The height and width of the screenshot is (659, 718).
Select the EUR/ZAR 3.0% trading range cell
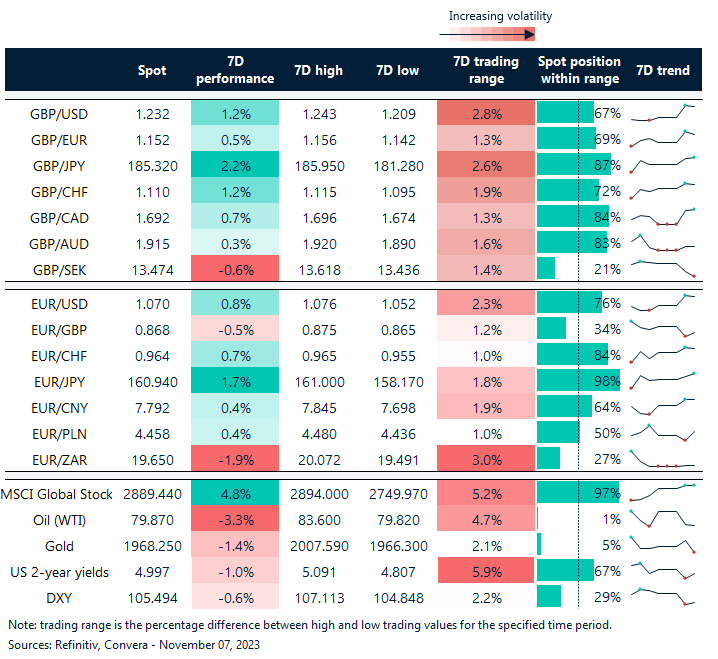click(x=486, y=458)
